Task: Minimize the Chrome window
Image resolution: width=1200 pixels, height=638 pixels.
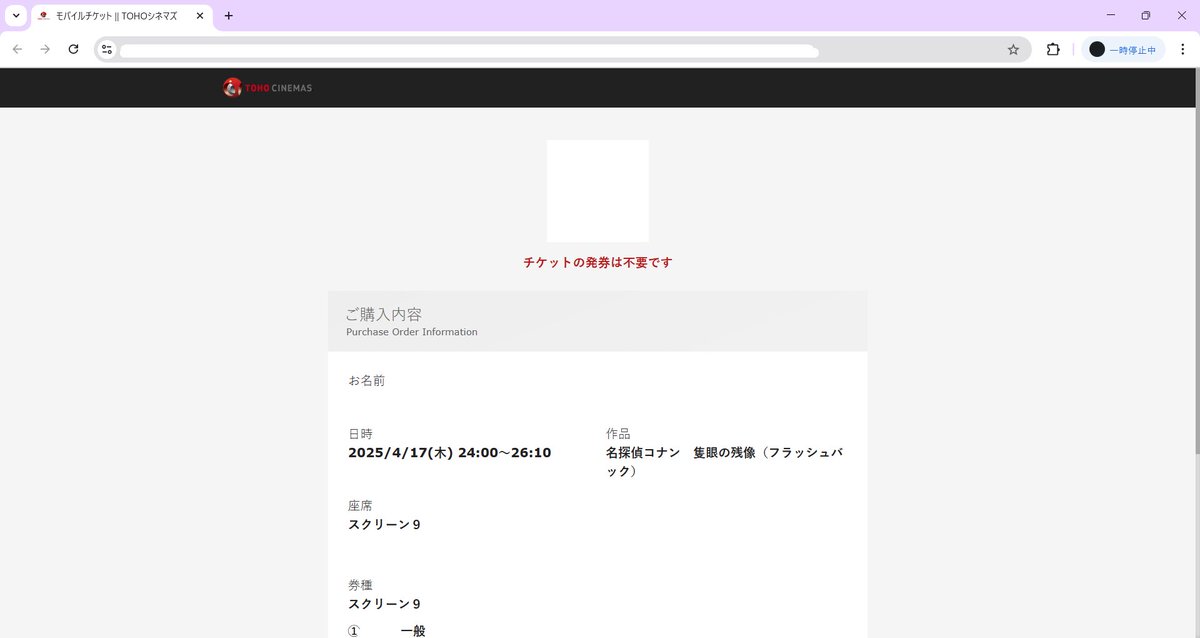Action: 1111,16
